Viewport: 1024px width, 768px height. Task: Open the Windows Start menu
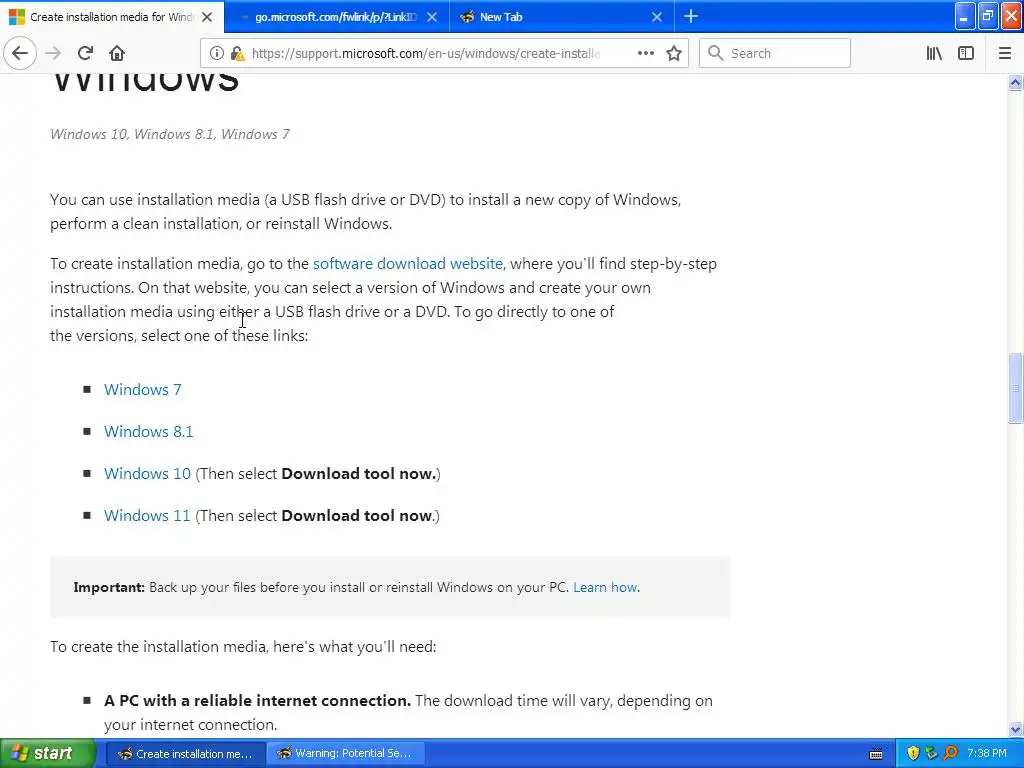tap(48, 753)
